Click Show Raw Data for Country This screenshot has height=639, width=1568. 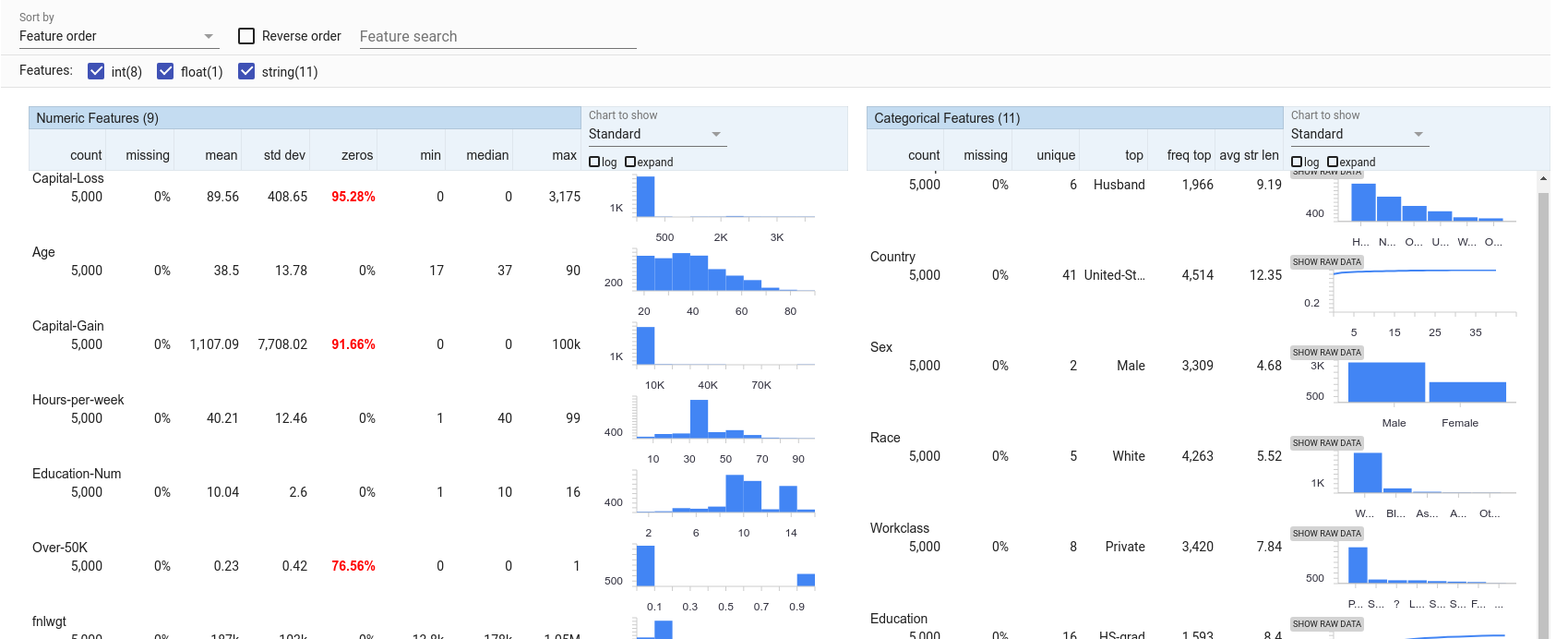coord(1327,262)
